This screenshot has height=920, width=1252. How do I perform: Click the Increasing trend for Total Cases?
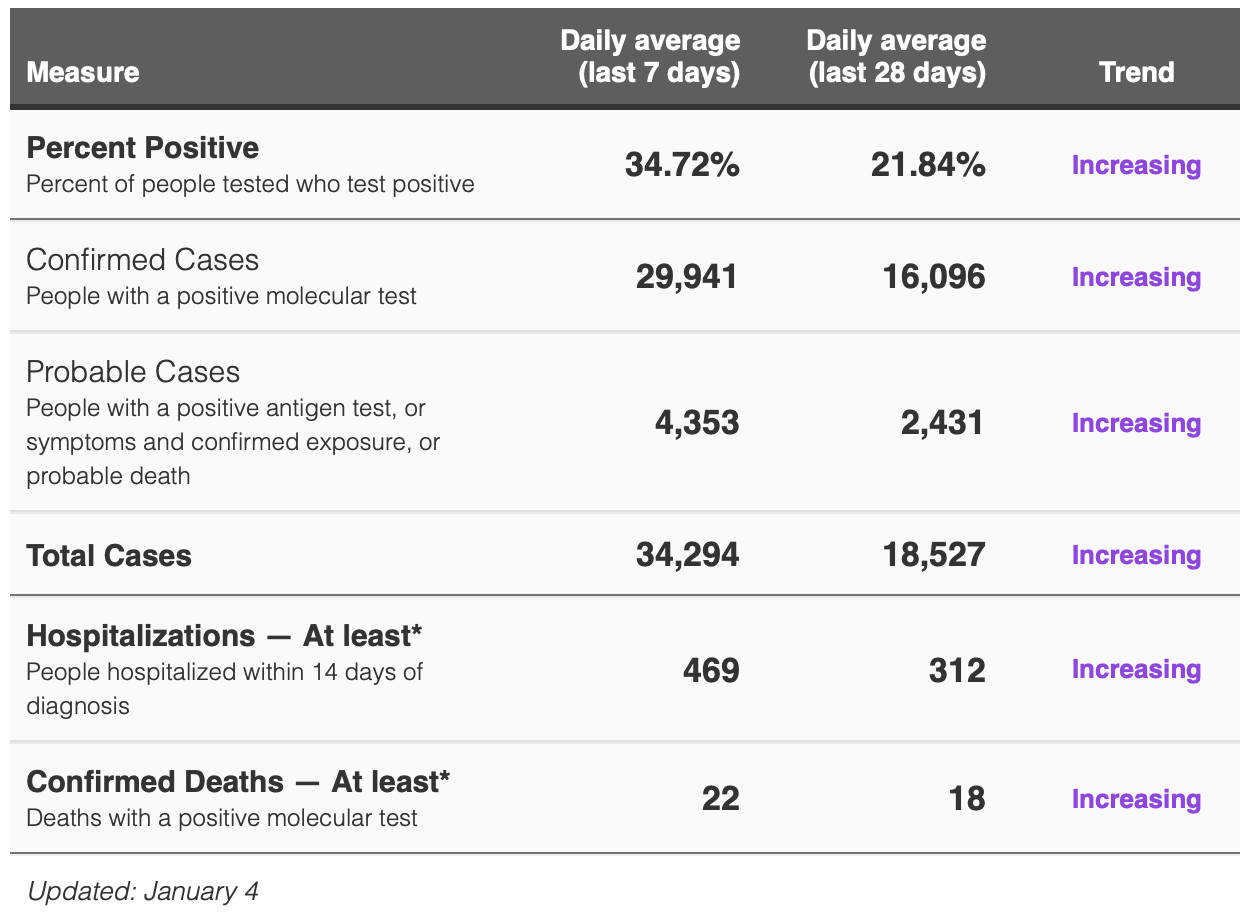pos(1136,555)
